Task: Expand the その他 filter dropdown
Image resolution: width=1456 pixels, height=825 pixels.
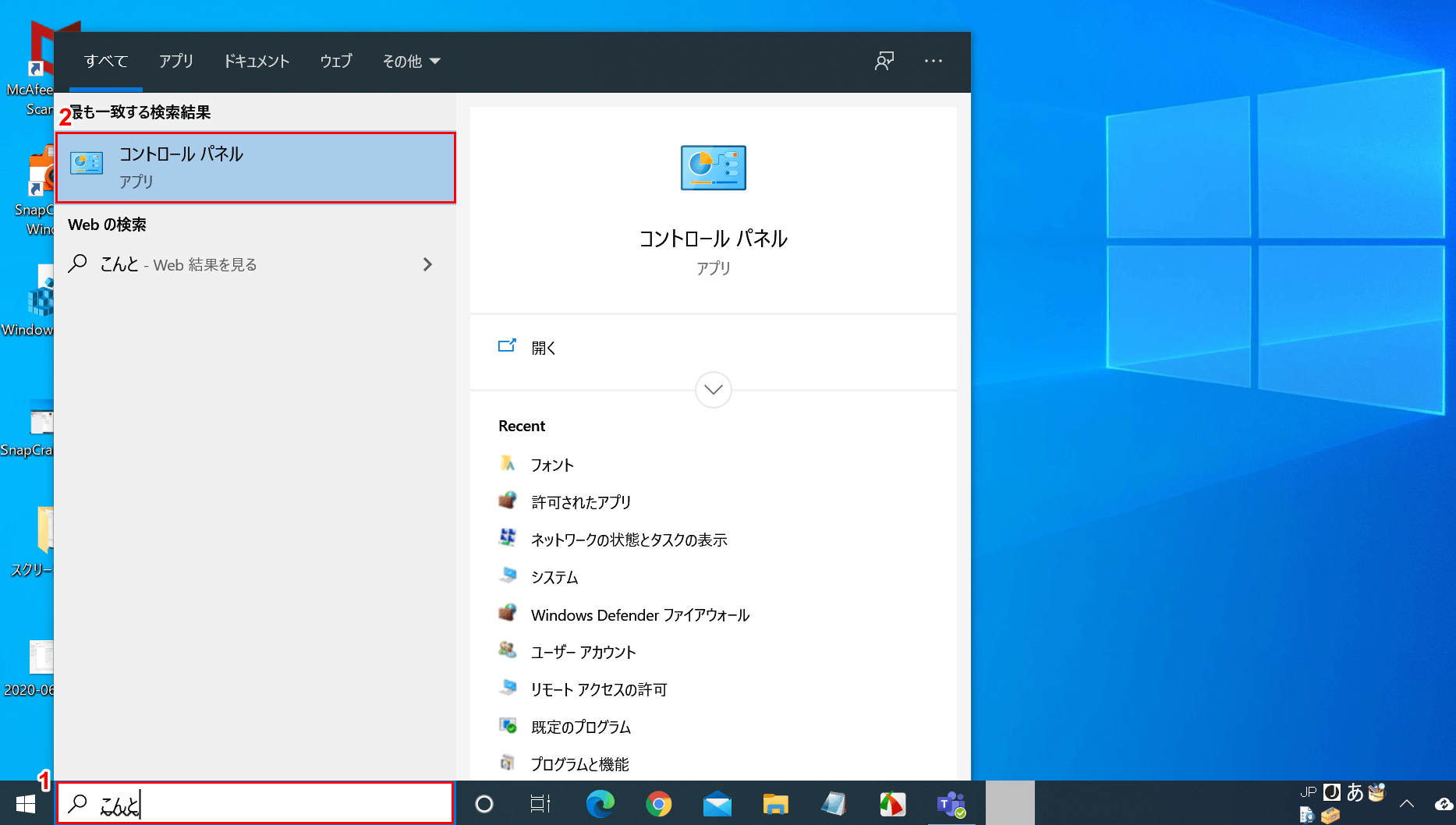Action: pyautogui.click(x=411, y=61)
